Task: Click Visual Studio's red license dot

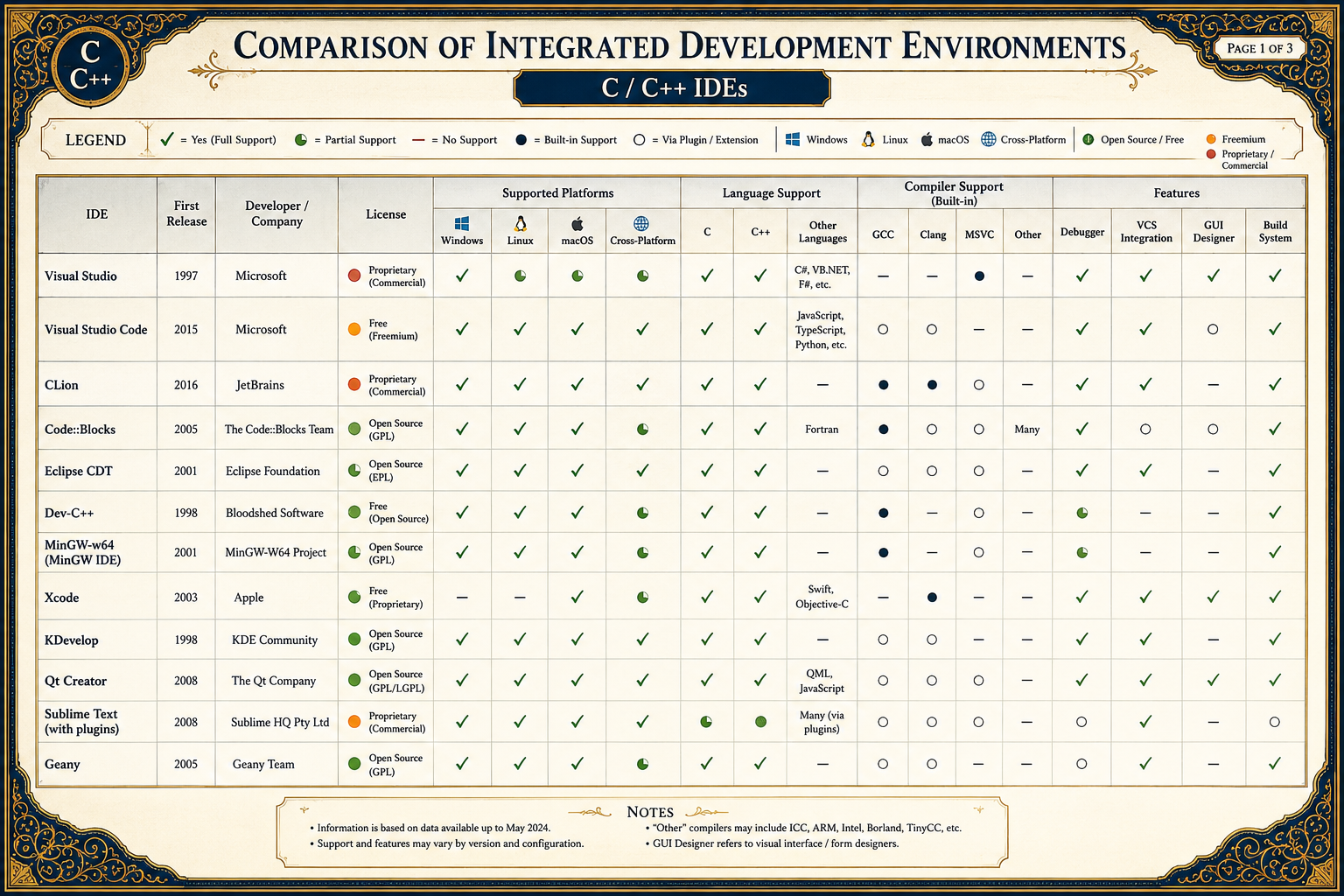Action: pos(354,276)
